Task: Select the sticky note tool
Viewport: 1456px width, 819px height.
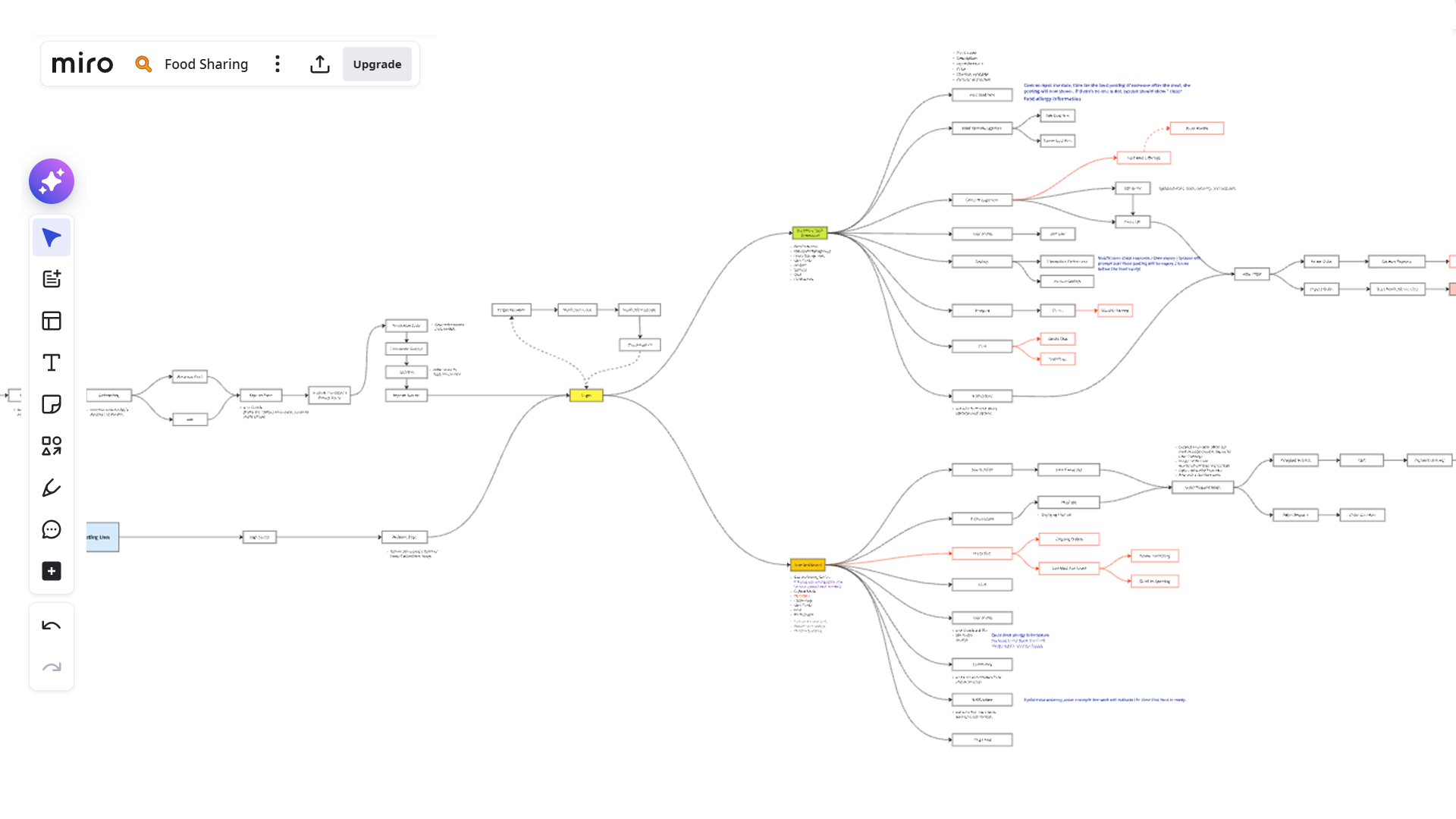Action: click(51, 404)
